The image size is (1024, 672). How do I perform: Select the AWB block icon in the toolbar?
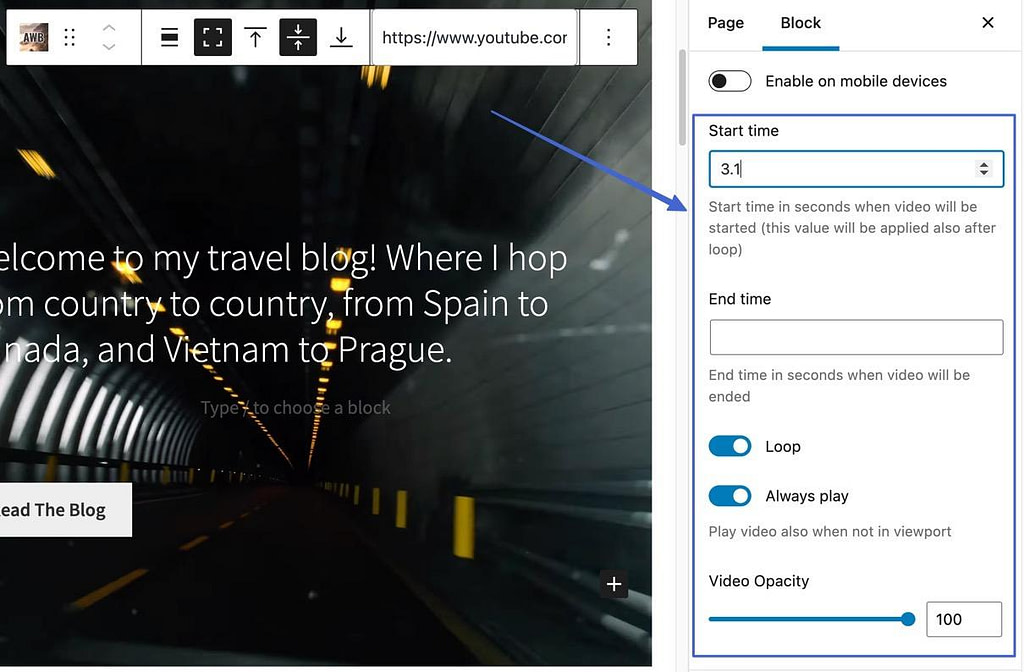tap(33, 37)
